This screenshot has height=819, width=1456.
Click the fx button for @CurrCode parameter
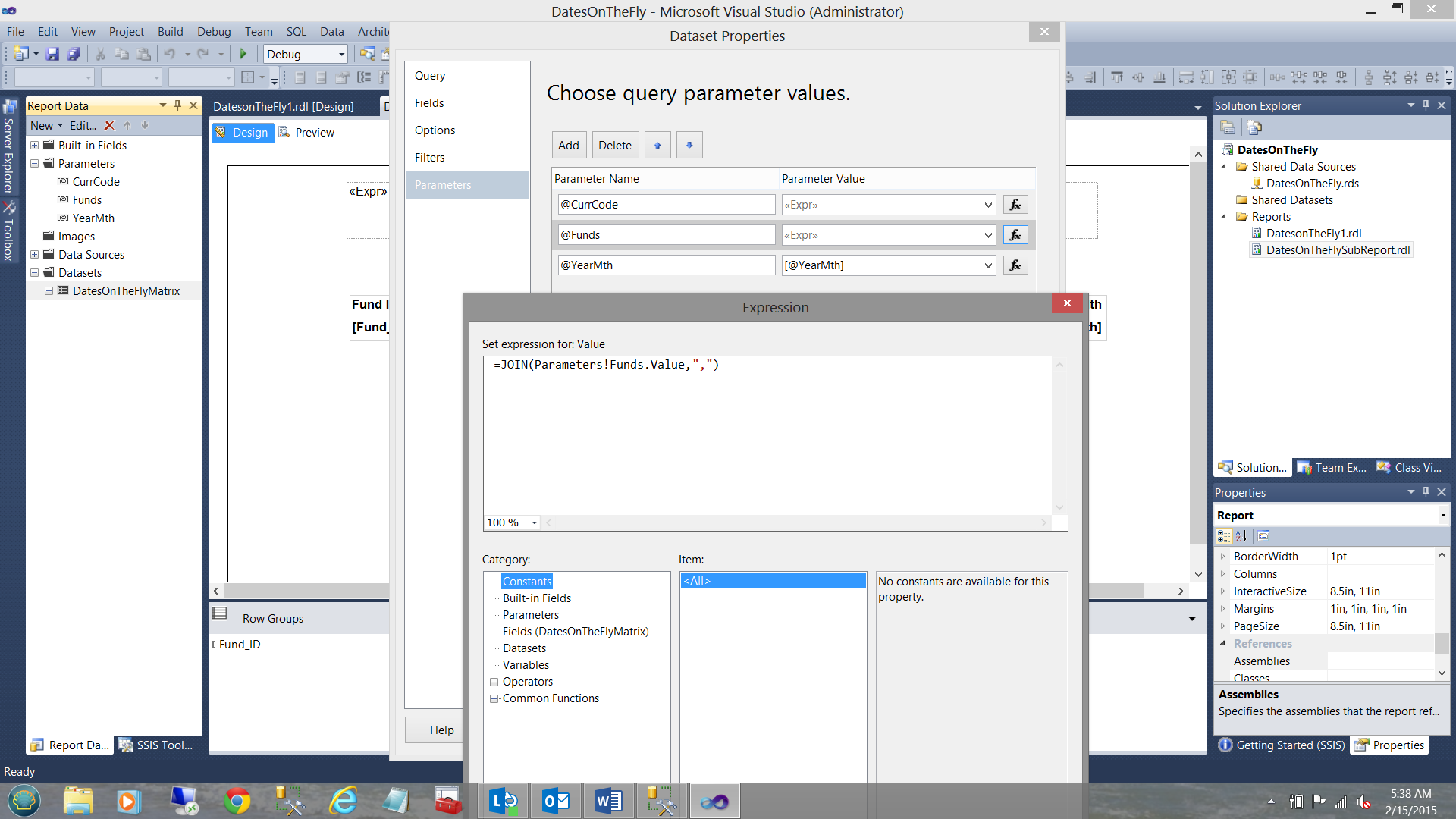tap(1015, 205)
